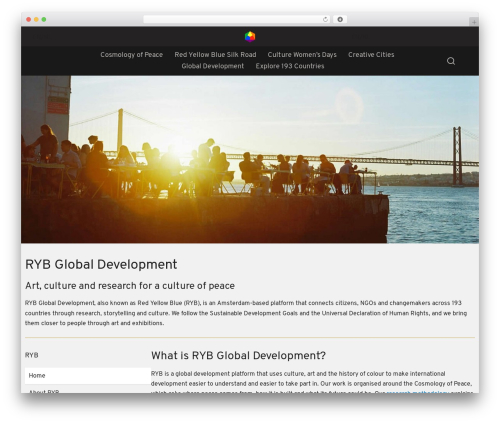Open Cosmology of Peace menu item
The width and height of the screenshot is (500, 423).
[x=131, y=55]
